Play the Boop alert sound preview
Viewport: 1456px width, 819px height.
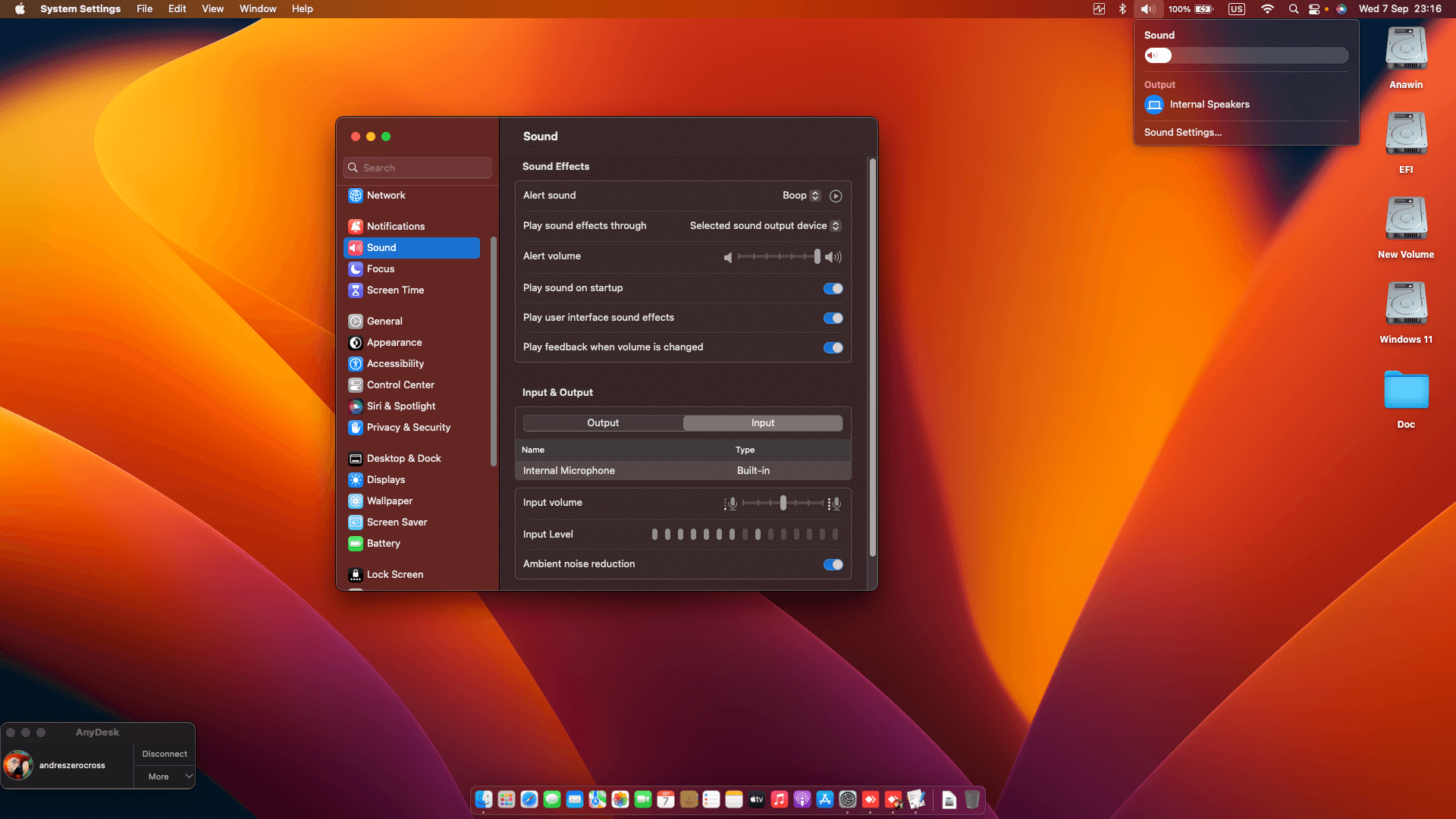pyautogui.click(x=836, y=196)
